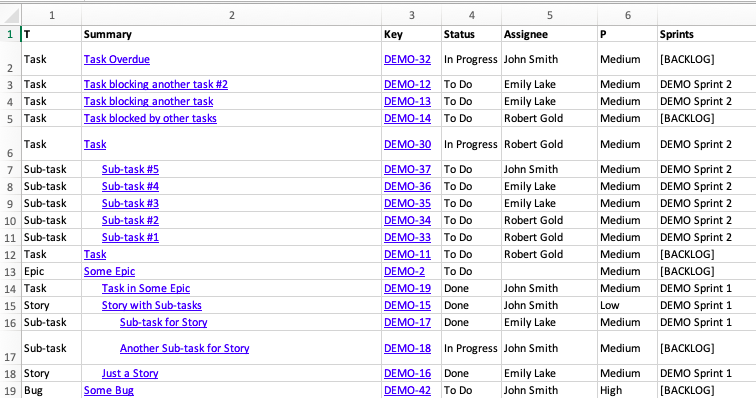Open the DEMO-2 key link

[405, 271]
